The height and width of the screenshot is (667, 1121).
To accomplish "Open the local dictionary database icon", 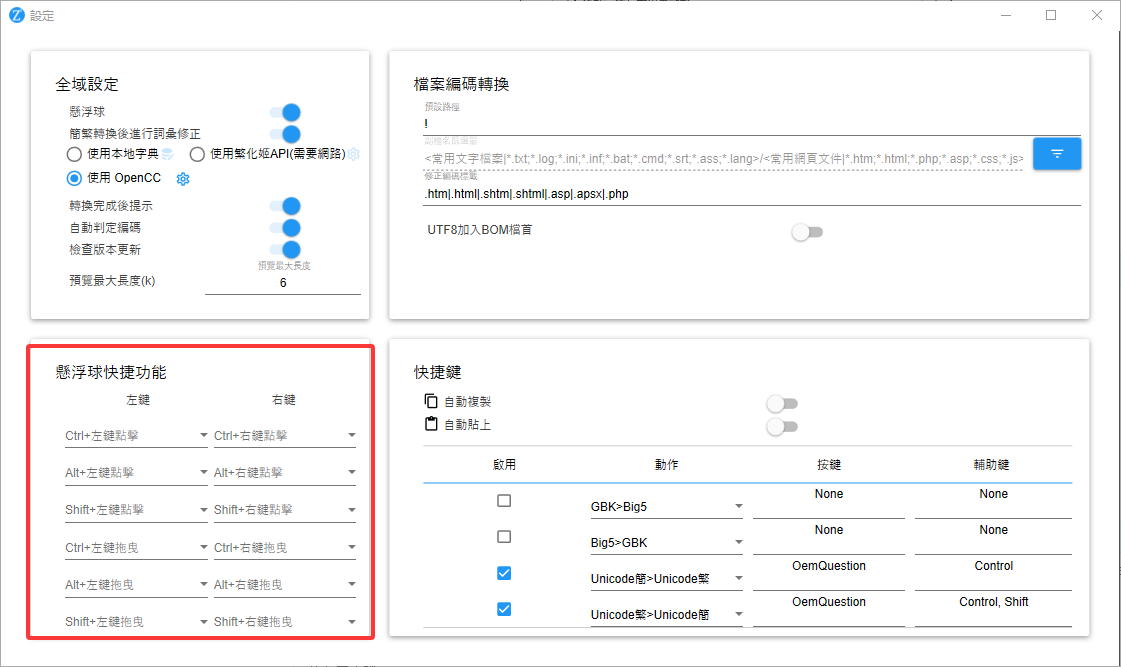I will (168, 154).
